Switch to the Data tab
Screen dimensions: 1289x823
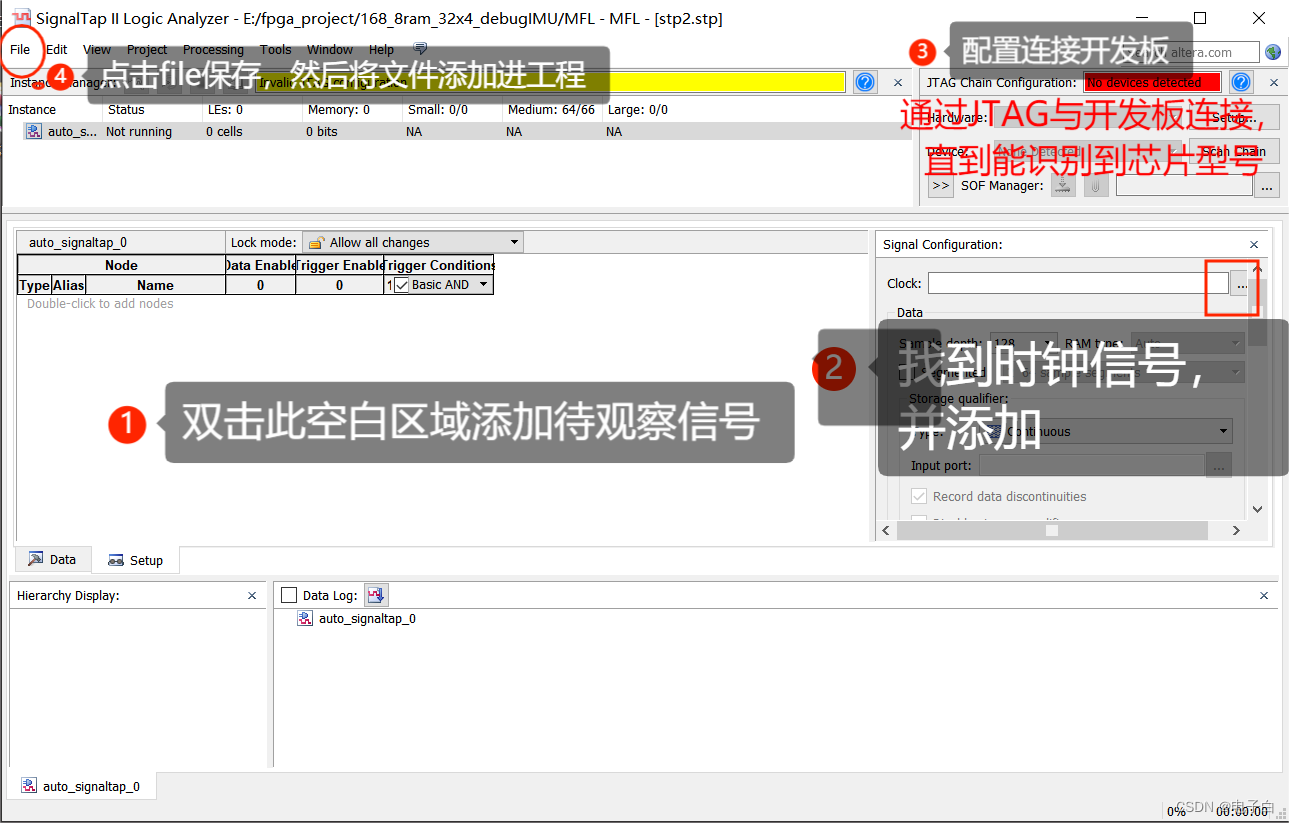pyautogui.click(x=52, y=560)
